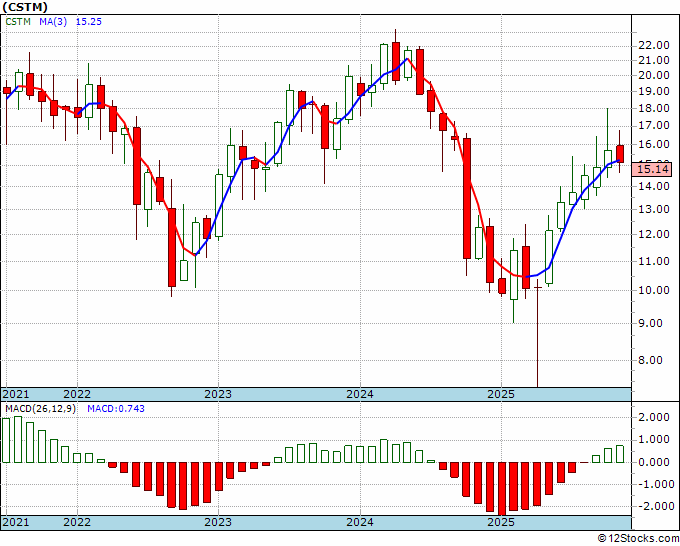Click the MA(3) indicator label

pos(53,21)
